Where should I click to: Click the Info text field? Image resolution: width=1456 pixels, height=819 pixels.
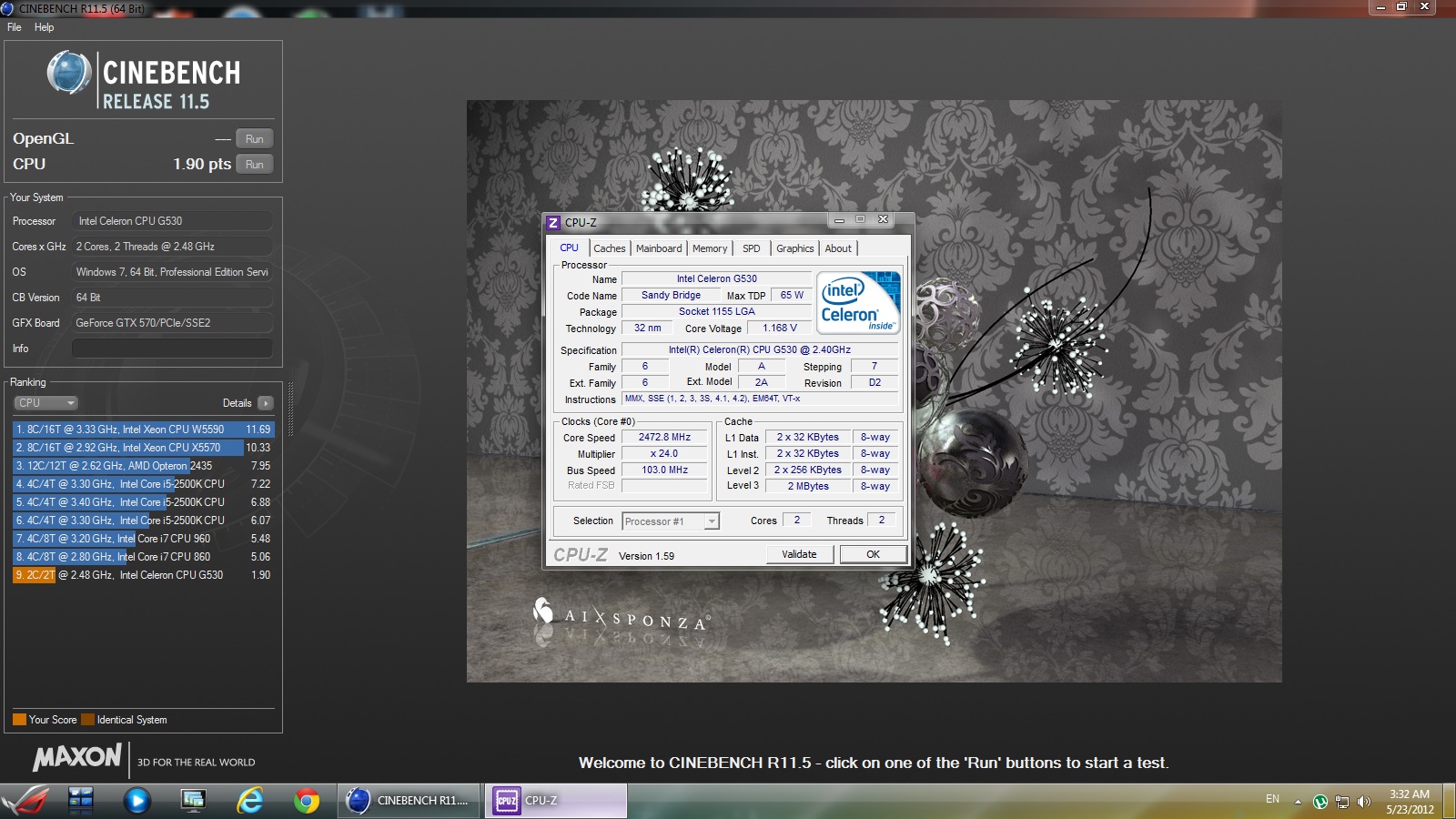(172, 349)
